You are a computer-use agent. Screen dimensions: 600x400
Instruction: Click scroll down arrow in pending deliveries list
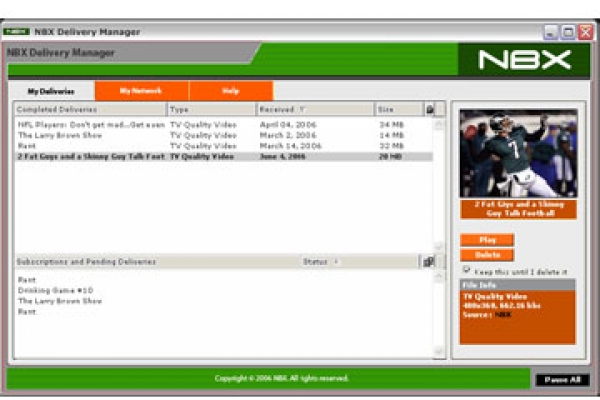(x=439, y=352)
